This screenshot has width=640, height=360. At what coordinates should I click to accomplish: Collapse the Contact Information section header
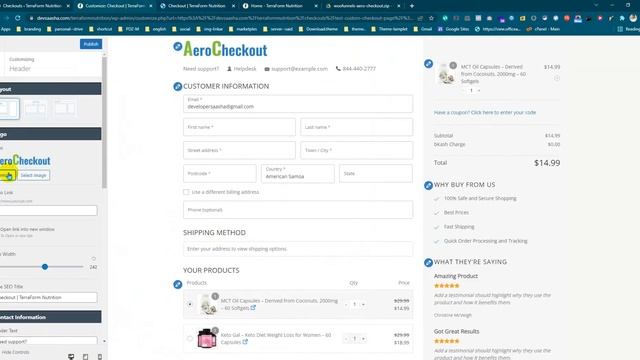tap(51, 317)
